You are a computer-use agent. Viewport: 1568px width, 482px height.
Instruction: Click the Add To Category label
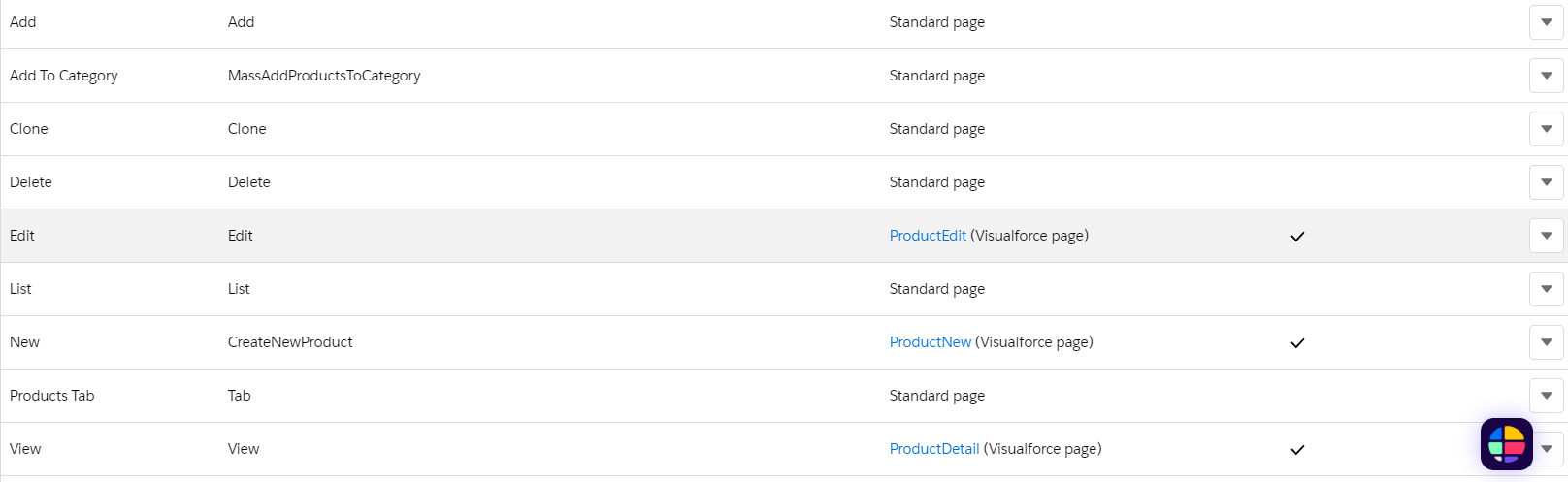(x=64, y=76)
